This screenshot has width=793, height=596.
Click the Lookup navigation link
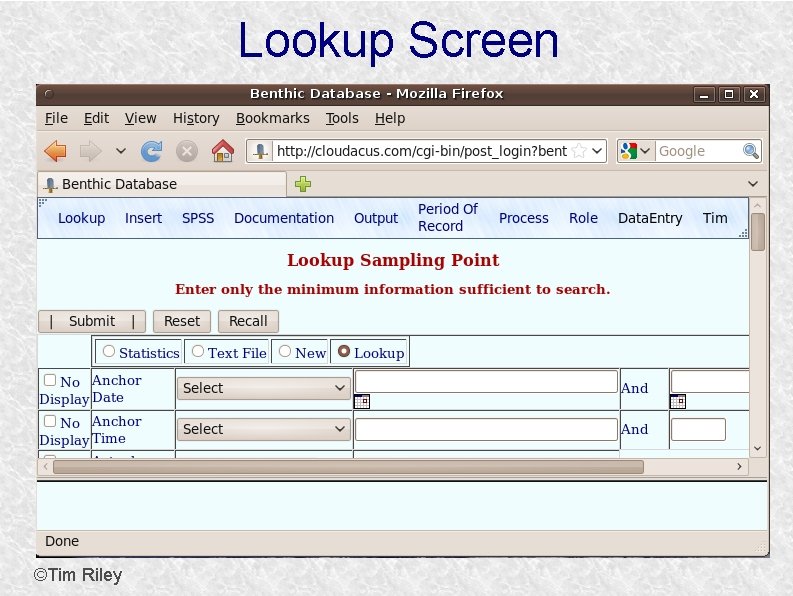pos(81,218)
